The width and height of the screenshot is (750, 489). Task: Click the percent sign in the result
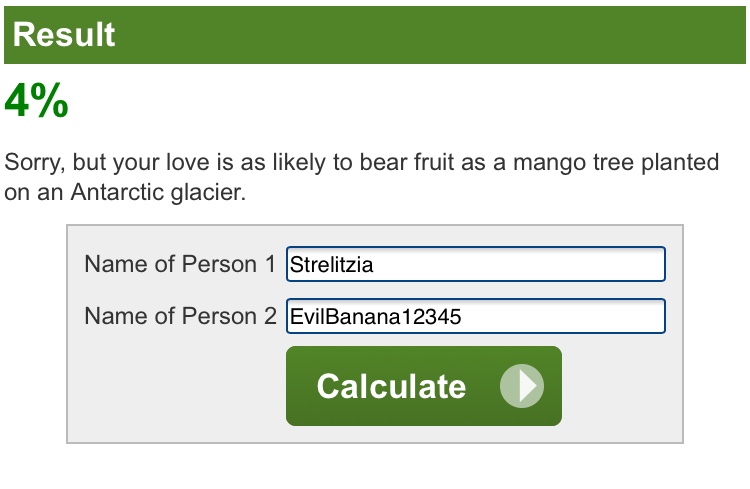[x=51, y=100]
